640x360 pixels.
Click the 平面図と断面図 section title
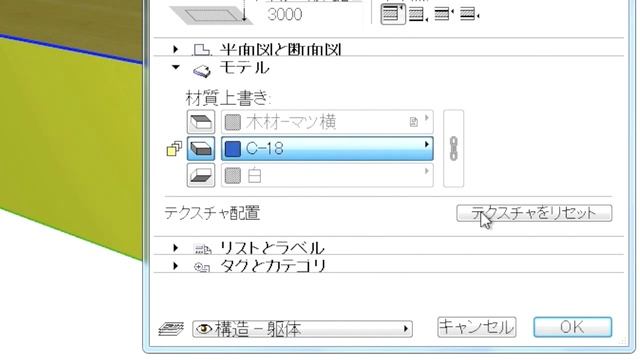[280, 49]
